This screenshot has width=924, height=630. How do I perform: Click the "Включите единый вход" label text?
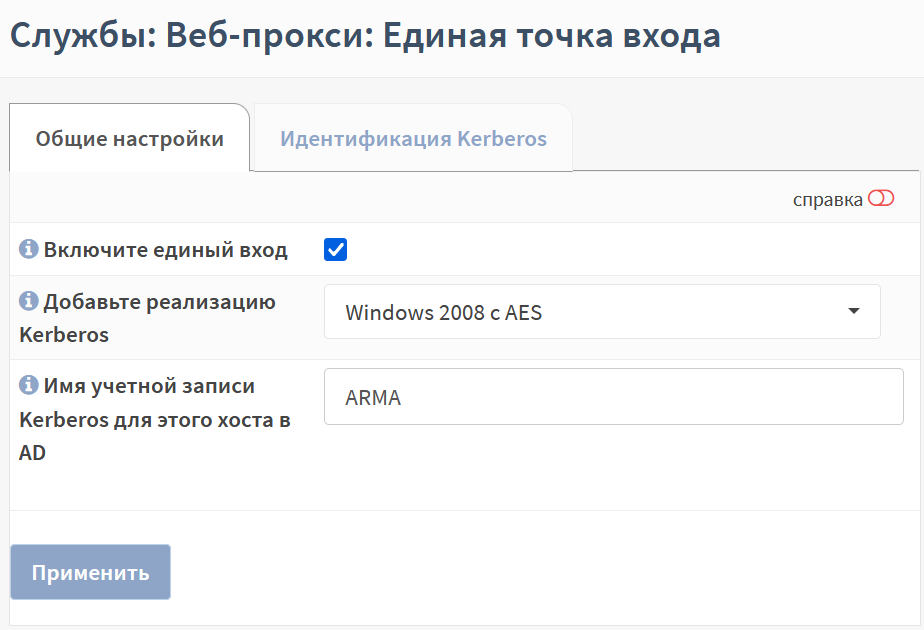(166, 250)
